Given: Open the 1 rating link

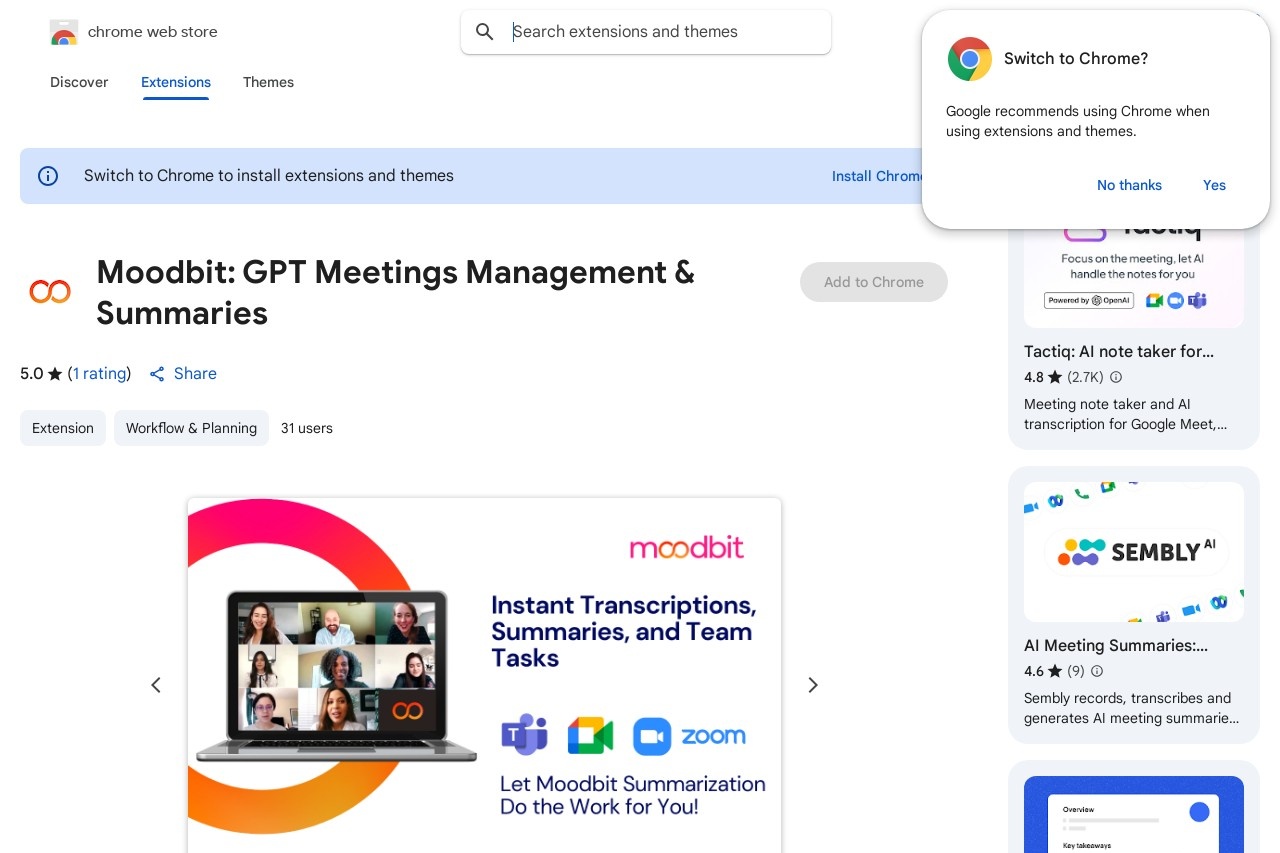Looking at the screenshot, I should point(100,374).
